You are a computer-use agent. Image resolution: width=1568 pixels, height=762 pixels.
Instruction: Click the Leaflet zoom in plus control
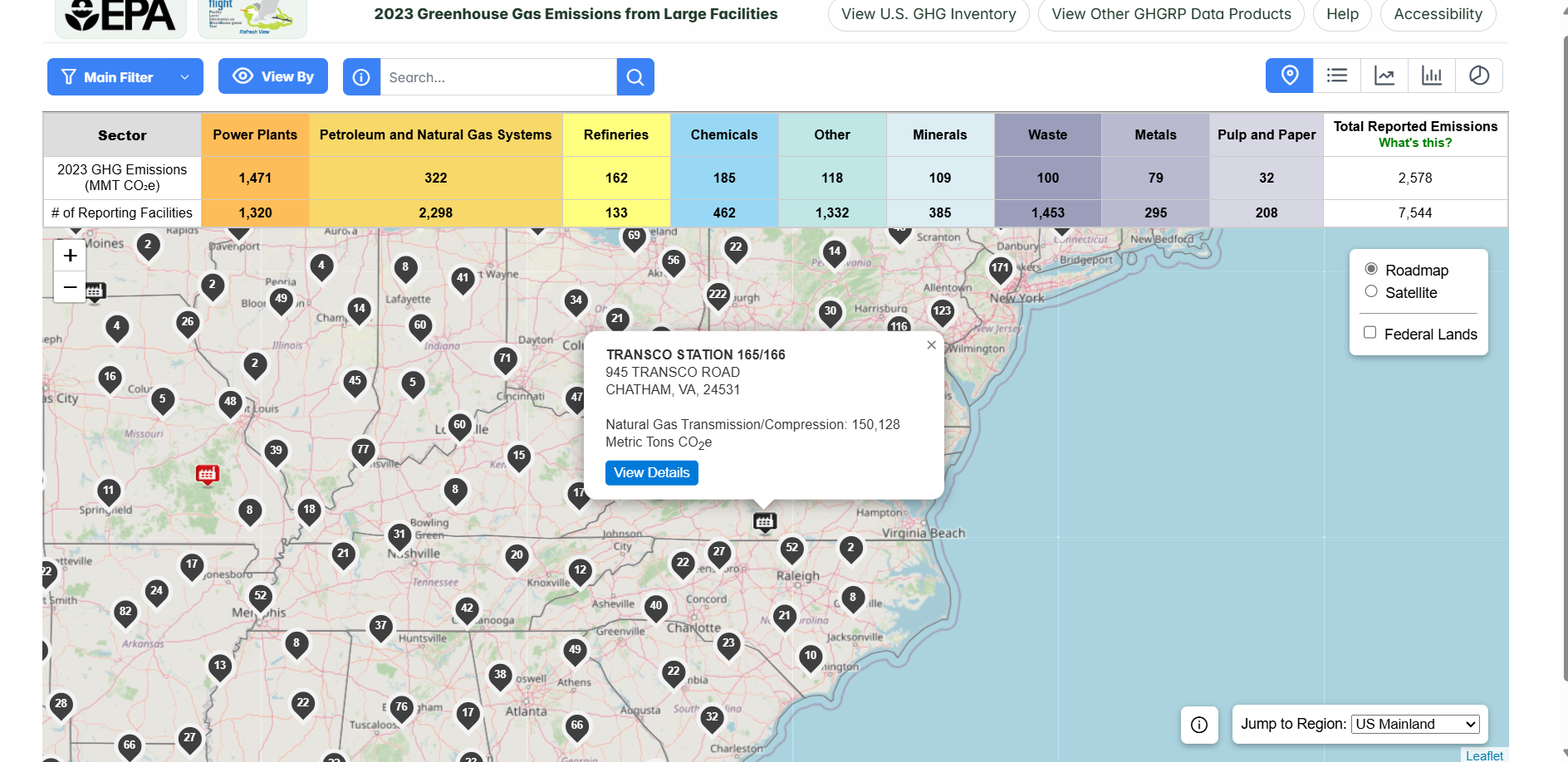pos(70,255)
